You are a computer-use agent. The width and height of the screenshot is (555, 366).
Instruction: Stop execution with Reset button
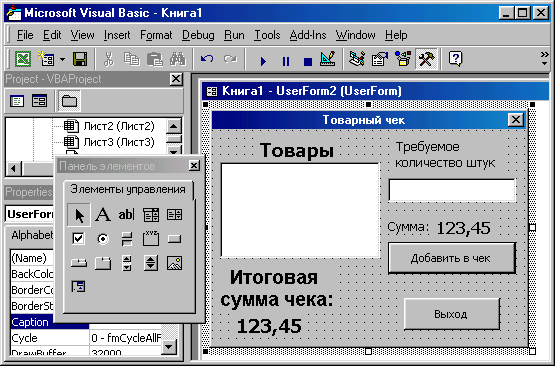tap(308, 62)
